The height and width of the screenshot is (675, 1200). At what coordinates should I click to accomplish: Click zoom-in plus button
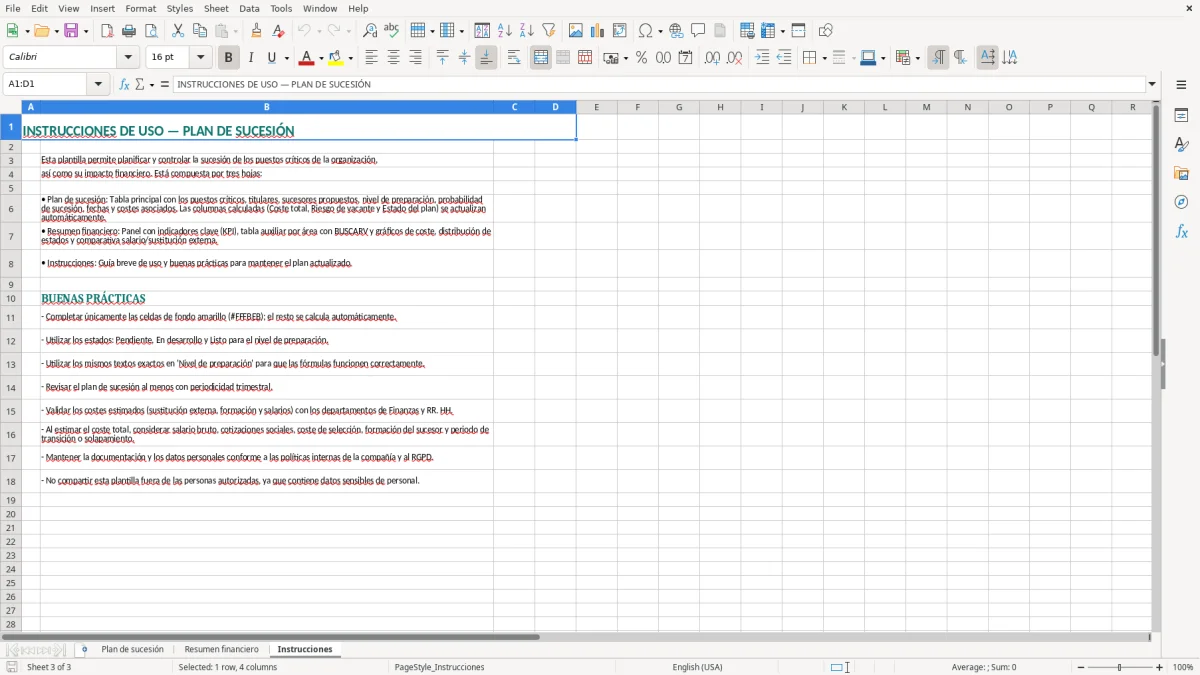1160,667
